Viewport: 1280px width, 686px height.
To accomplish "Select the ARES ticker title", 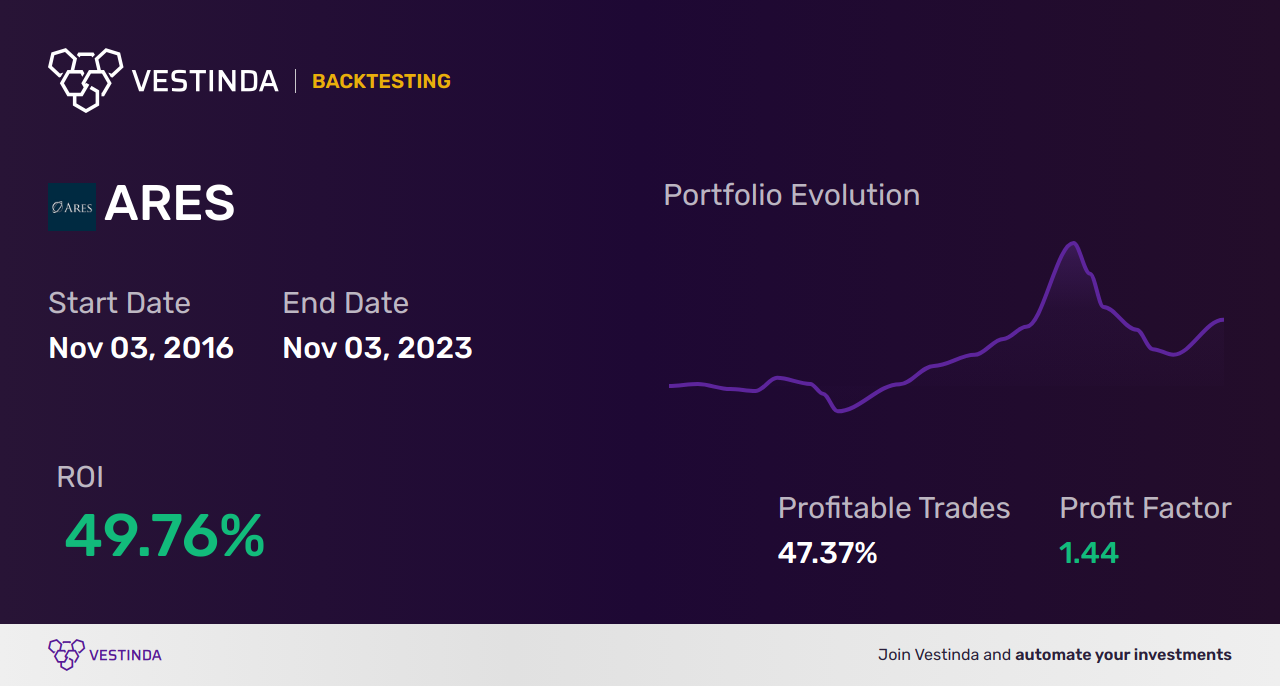I will pos(170,205).
